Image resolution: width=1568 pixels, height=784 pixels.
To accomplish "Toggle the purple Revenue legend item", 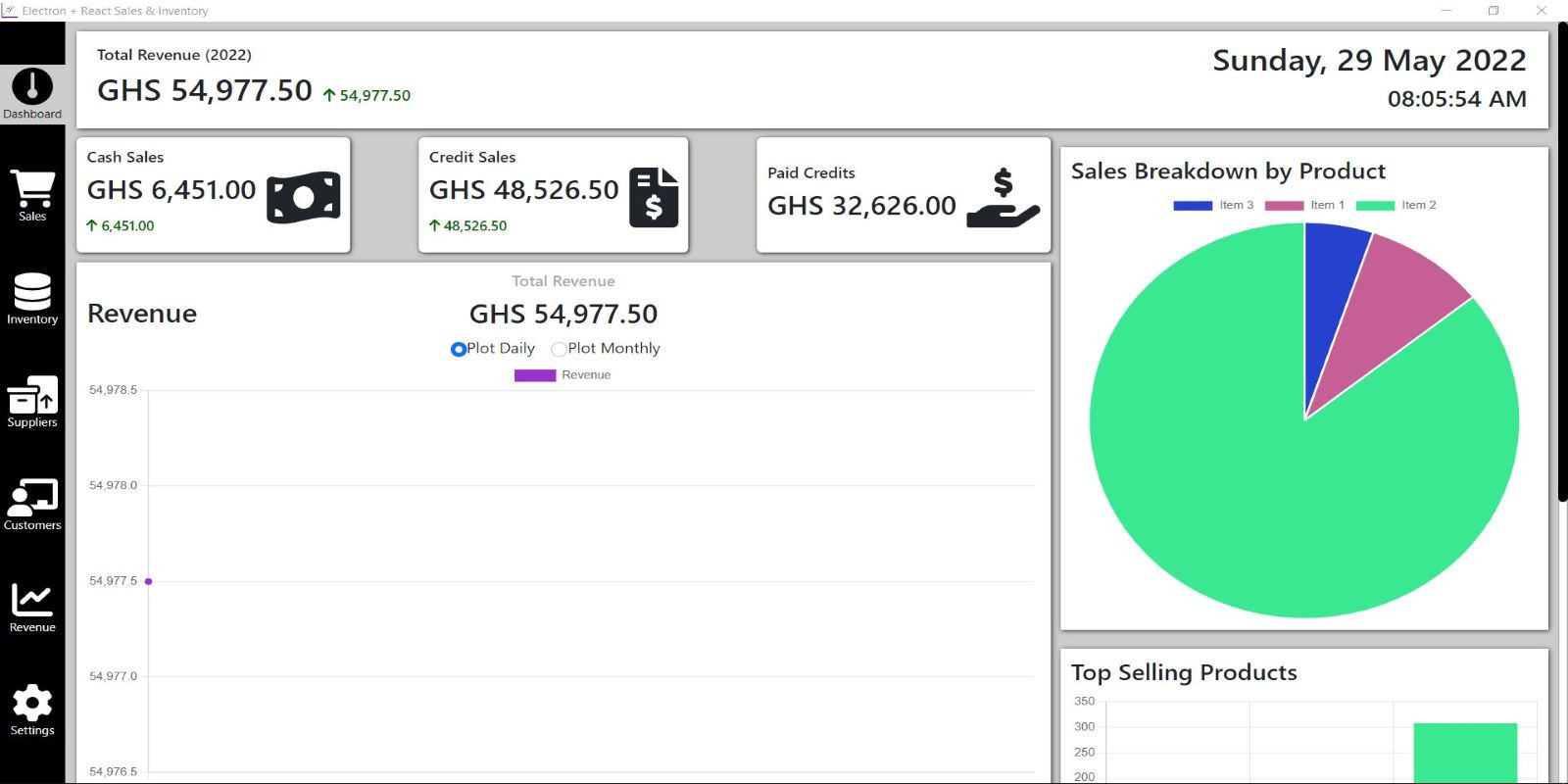I will [563, 375].
